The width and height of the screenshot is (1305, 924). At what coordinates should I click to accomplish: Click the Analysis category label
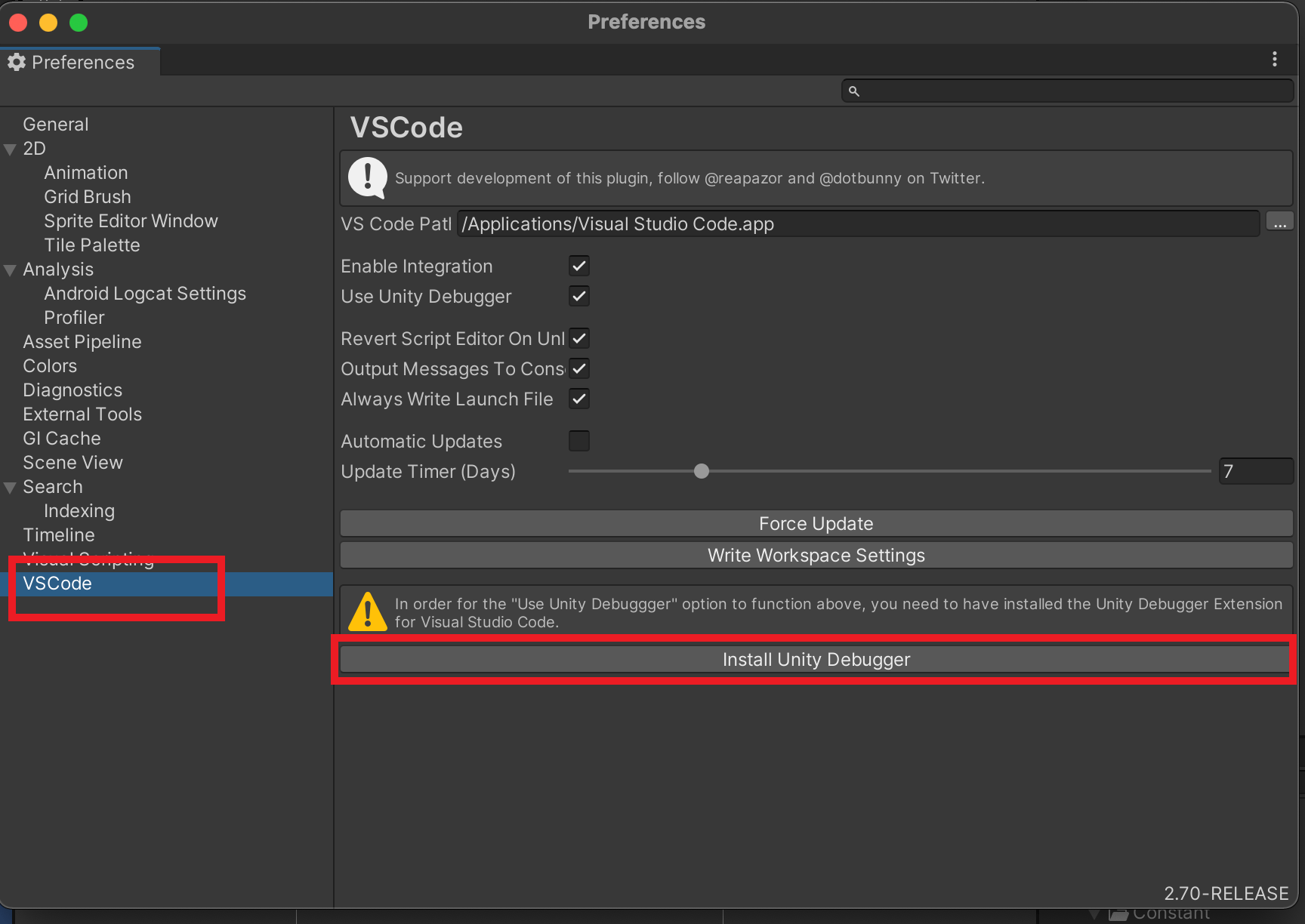coord(57,269)
